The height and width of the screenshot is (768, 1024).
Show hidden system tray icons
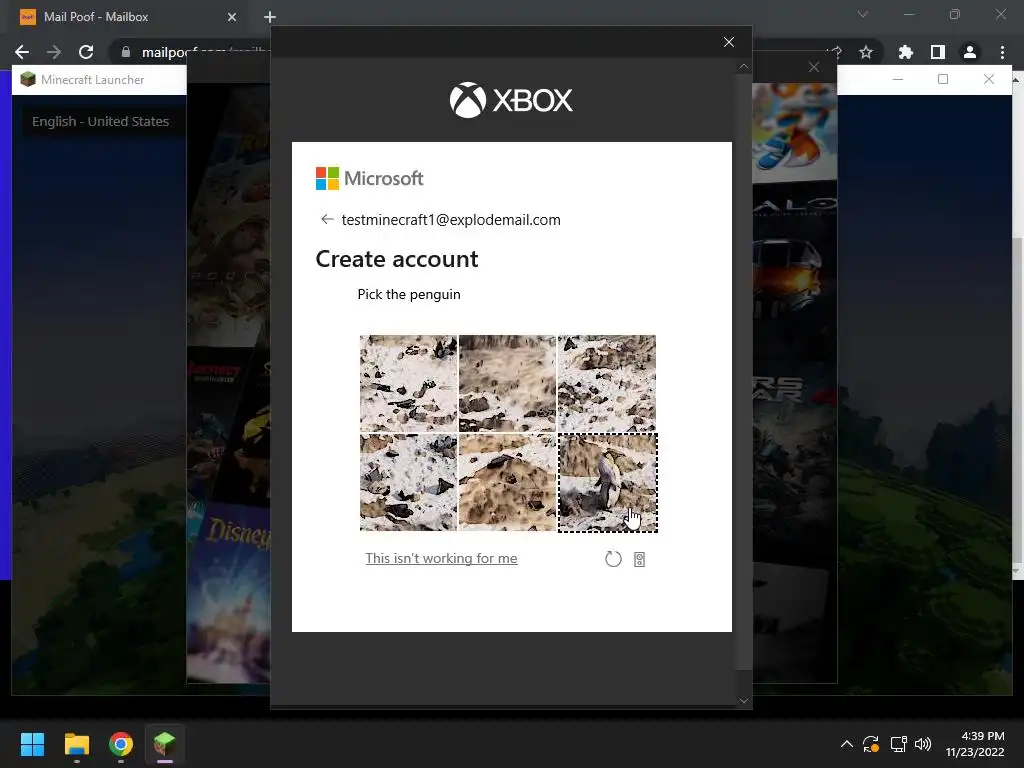pyautogui.click(x=847, y=744)
